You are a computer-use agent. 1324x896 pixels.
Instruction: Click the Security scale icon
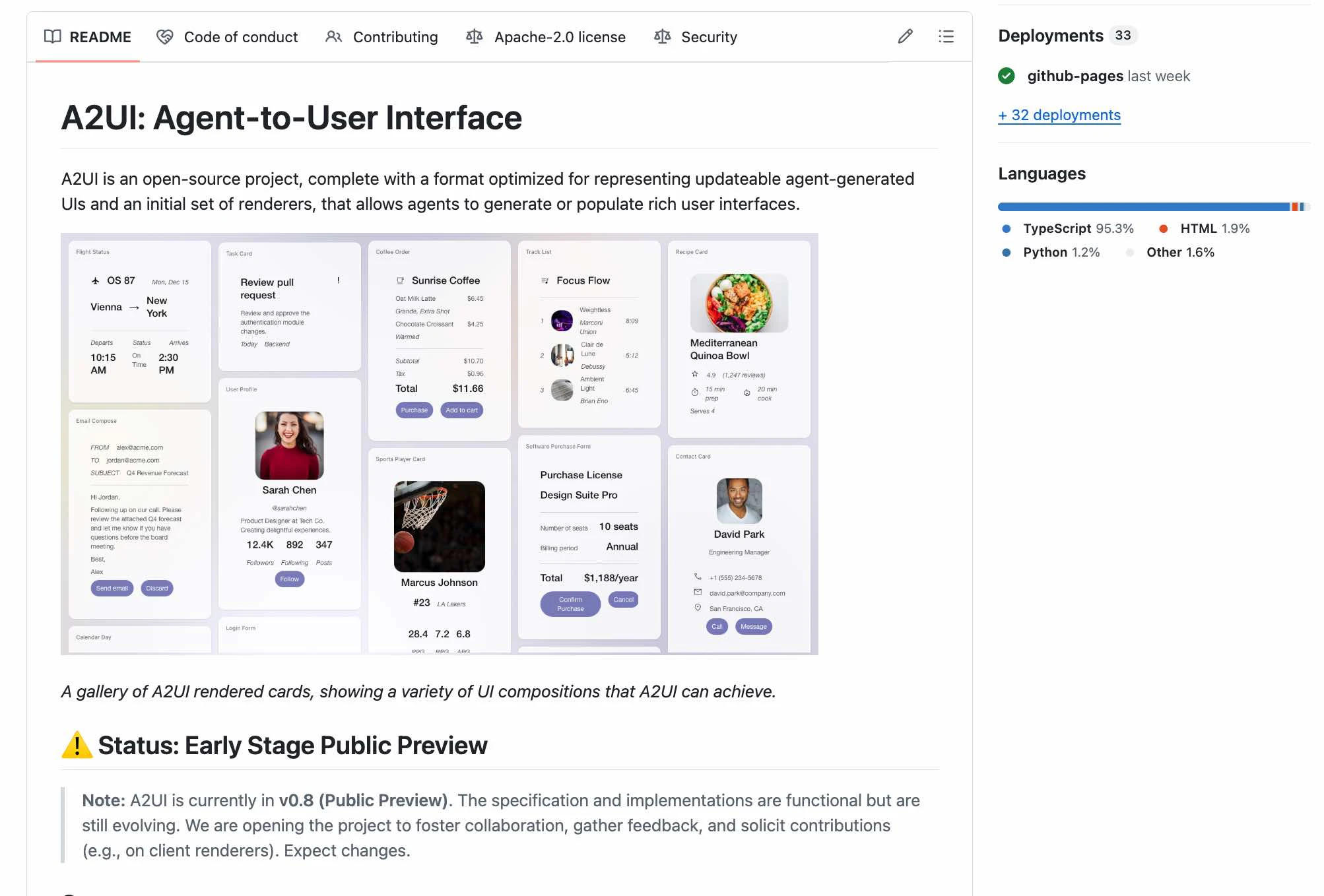pos(663,36)
